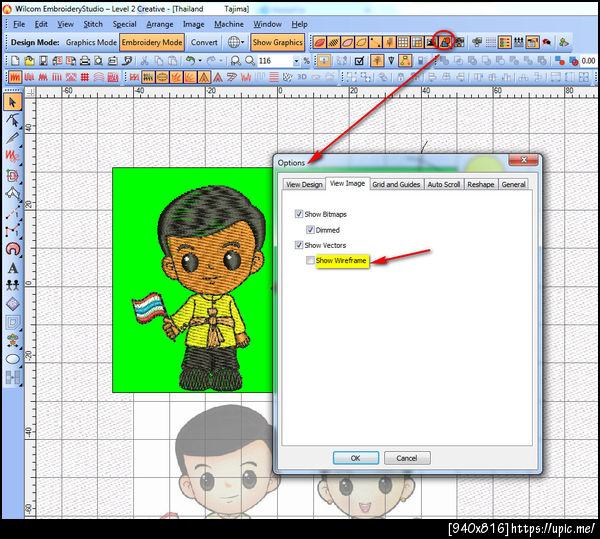This screenshot has height=539, width=600.
Task: Open the Edit menu
Action: 41,24
